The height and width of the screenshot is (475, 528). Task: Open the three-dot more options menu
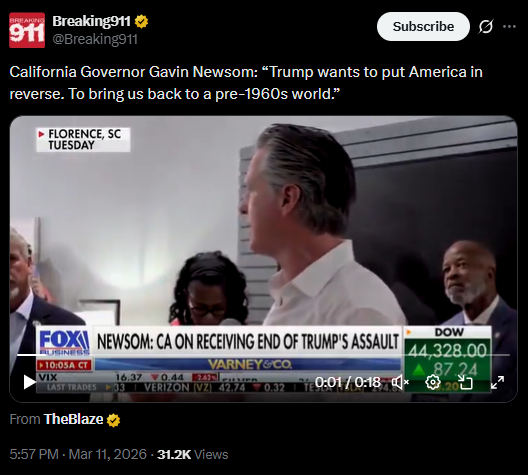pyautogui.click(x=509, y=27)
